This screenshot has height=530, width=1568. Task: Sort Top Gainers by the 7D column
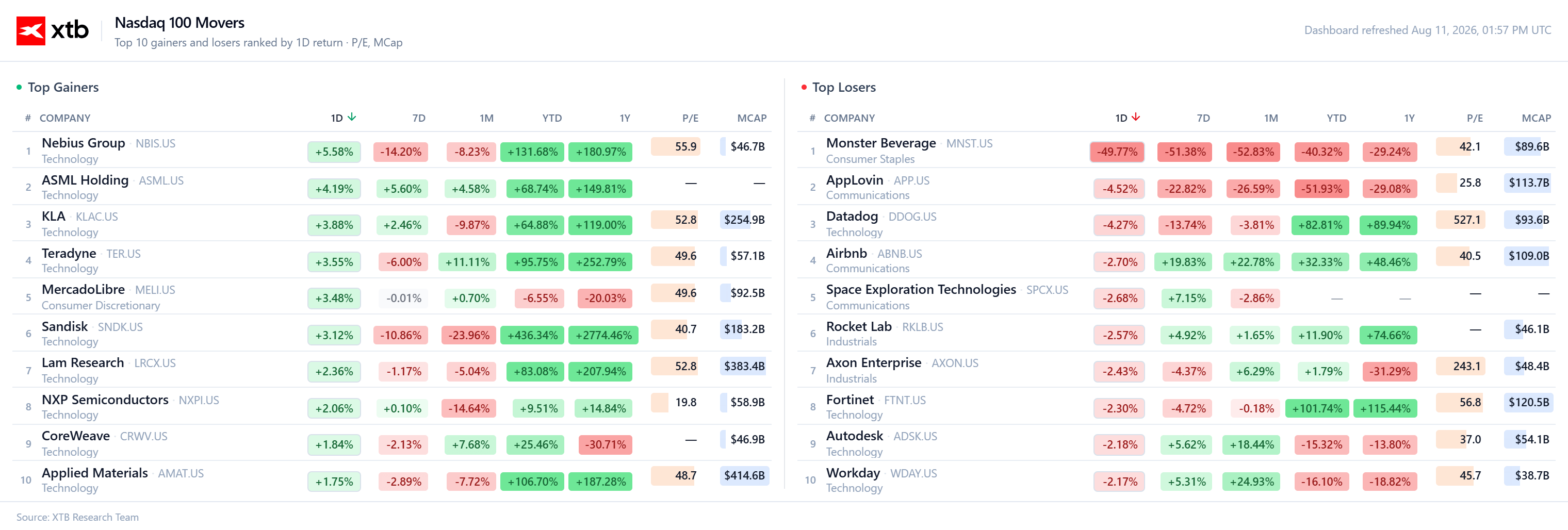419,118
